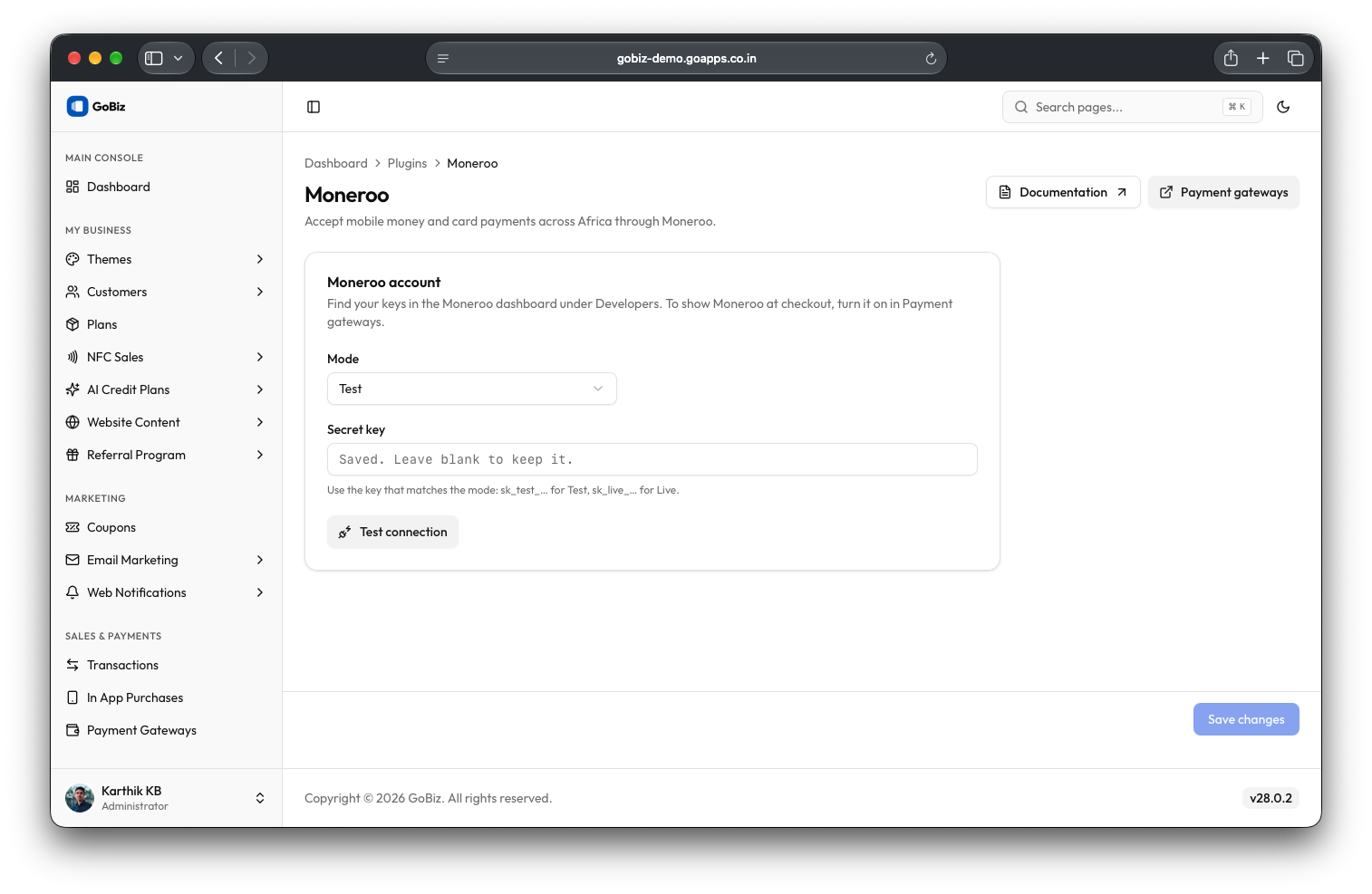Expand the Web Notifications chevron

260,592
